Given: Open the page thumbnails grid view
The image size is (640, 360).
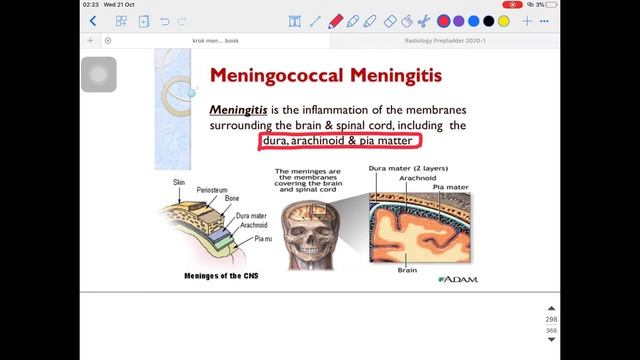Looking at the screenshot, I should click(x=121, y=21).
